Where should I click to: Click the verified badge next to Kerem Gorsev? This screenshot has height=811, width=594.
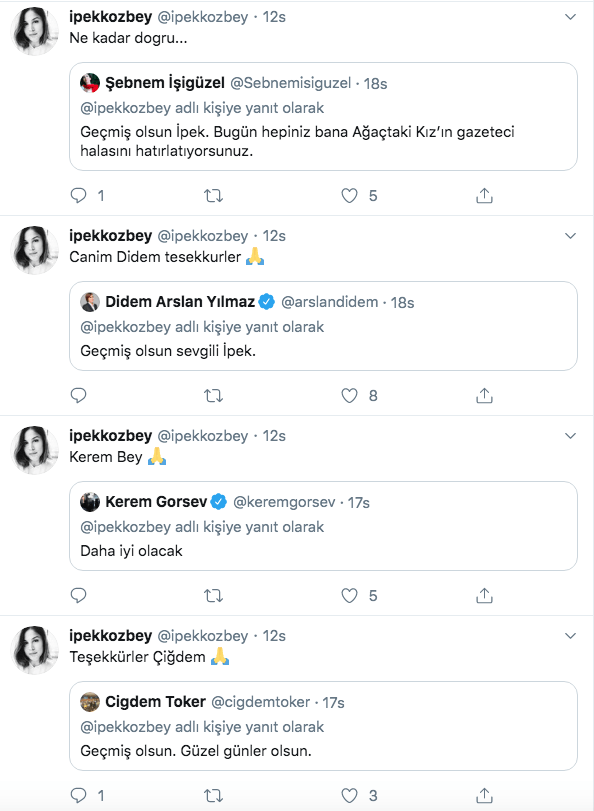(x=219, y=495)
